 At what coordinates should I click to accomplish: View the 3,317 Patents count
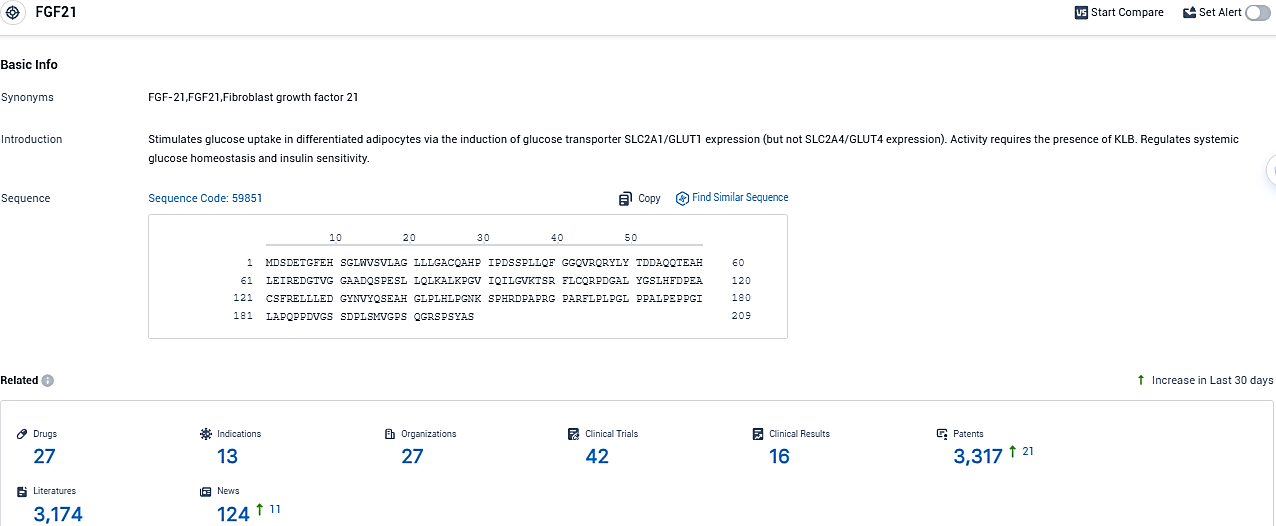point(978,457)
